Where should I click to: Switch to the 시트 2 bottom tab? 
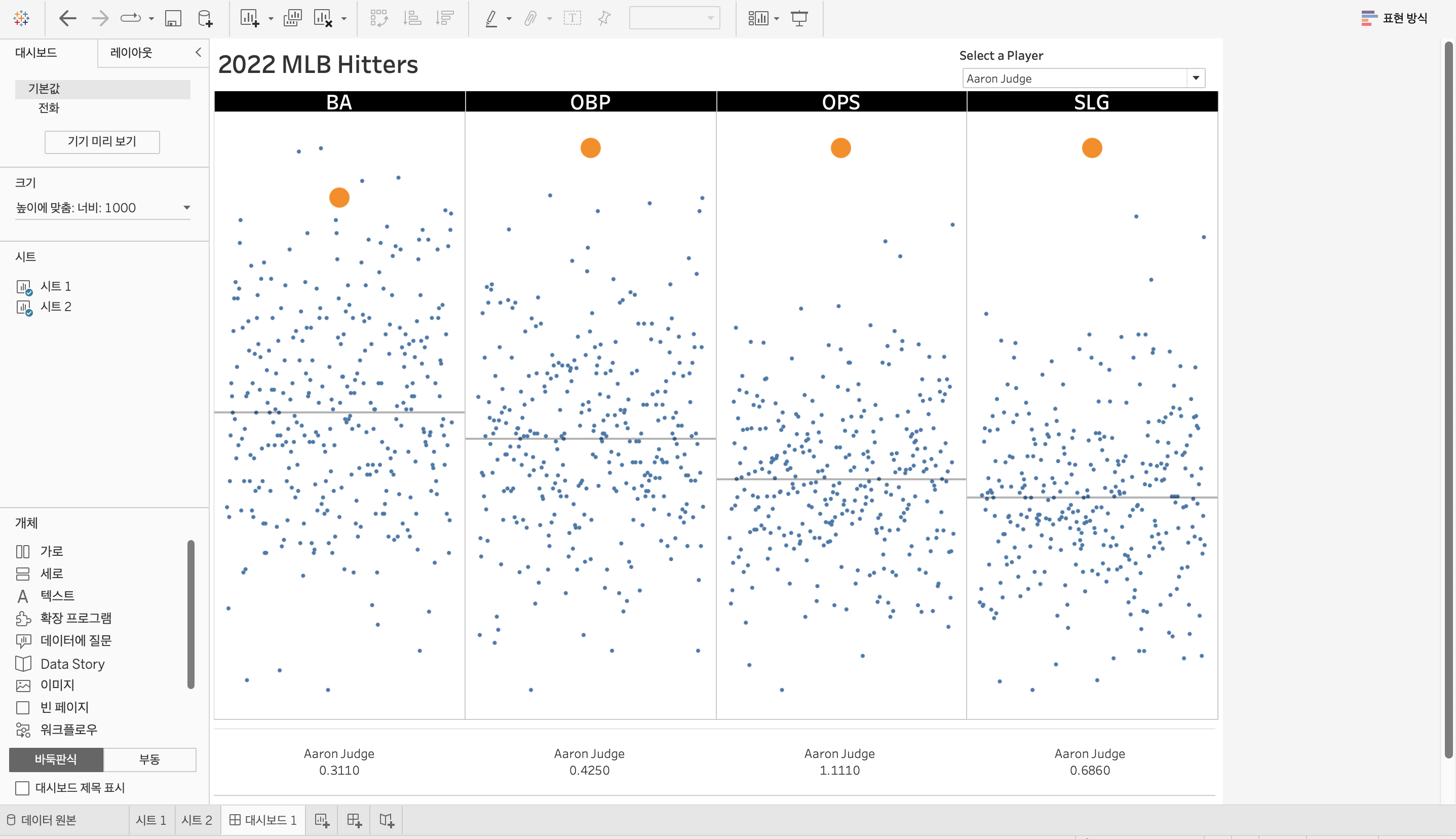click(x=197, y=820)
